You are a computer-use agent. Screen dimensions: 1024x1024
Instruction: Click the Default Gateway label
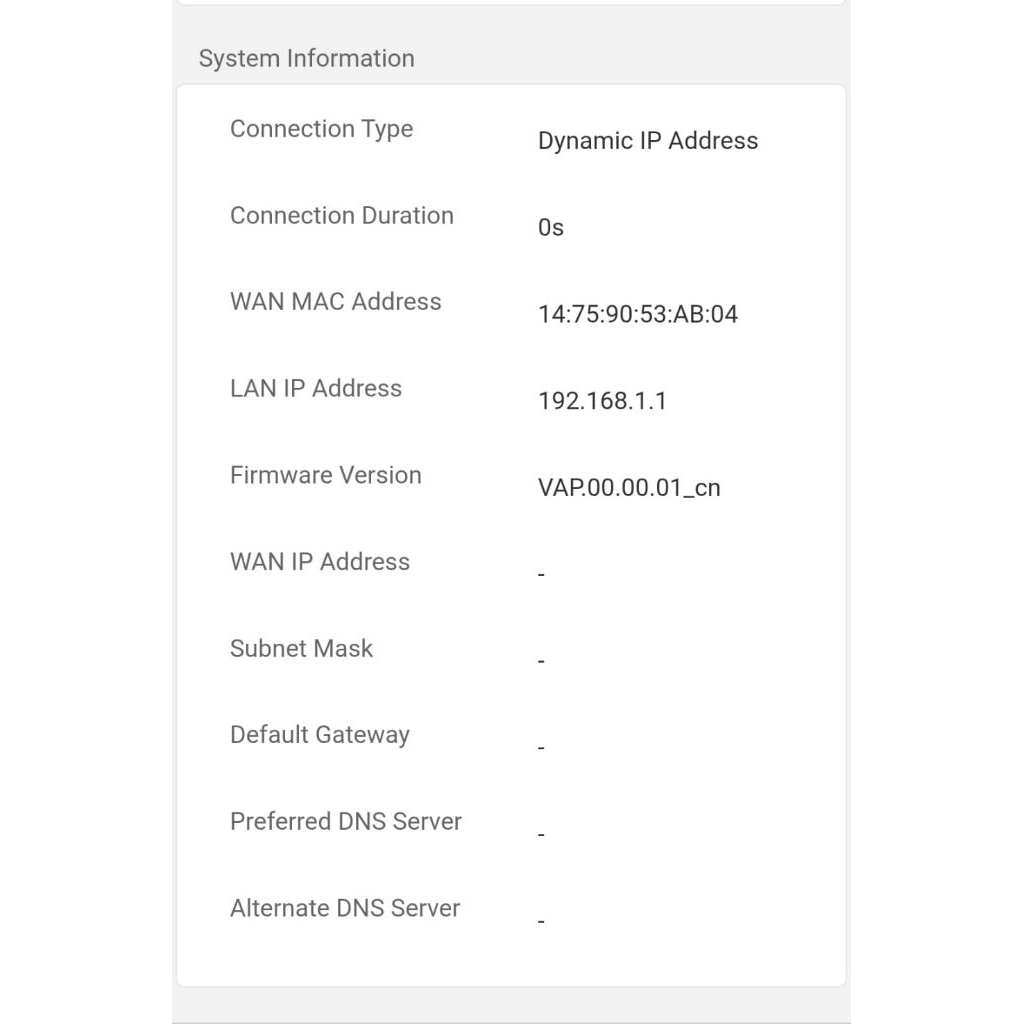(x=319, y=735)
